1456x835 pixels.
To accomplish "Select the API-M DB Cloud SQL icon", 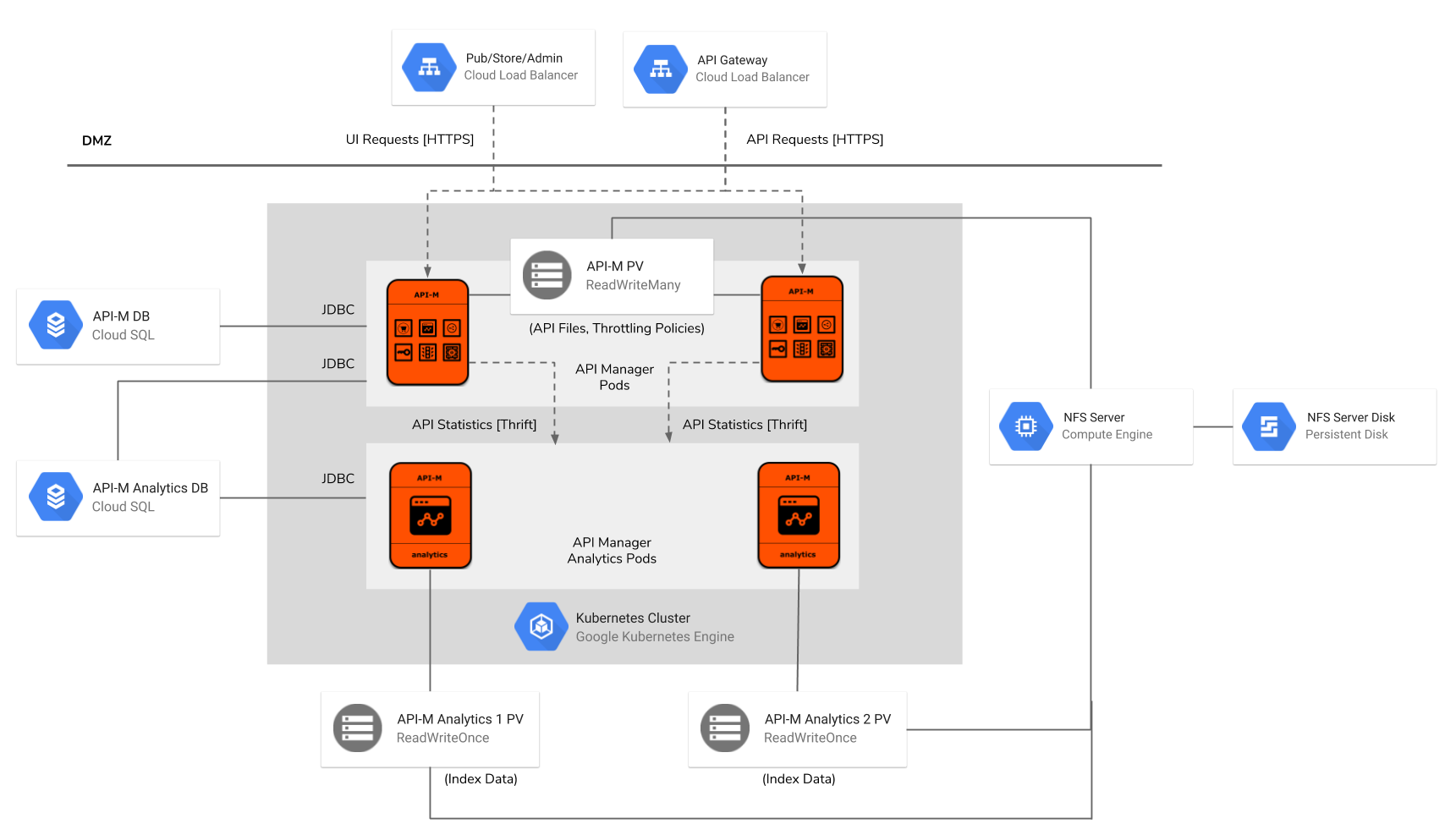I will pos(56,325).
